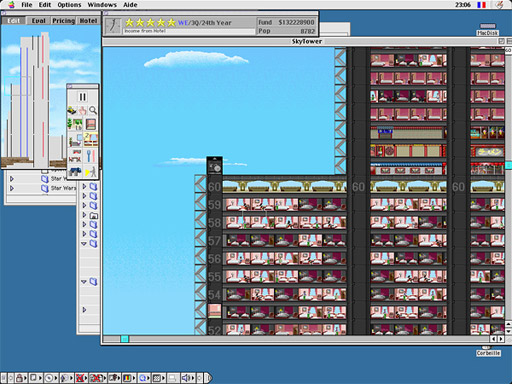Expand the dark folder with a picture icon
Viewport: 512px width, 384px height.
84,215
